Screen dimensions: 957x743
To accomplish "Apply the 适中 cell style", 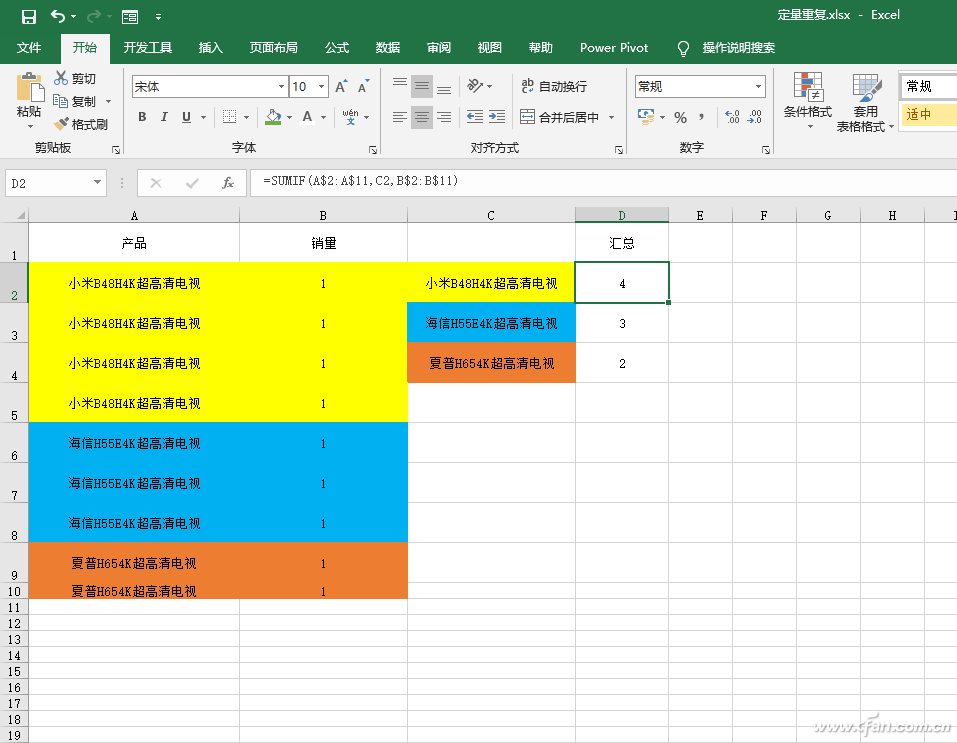I will [928, 114].
